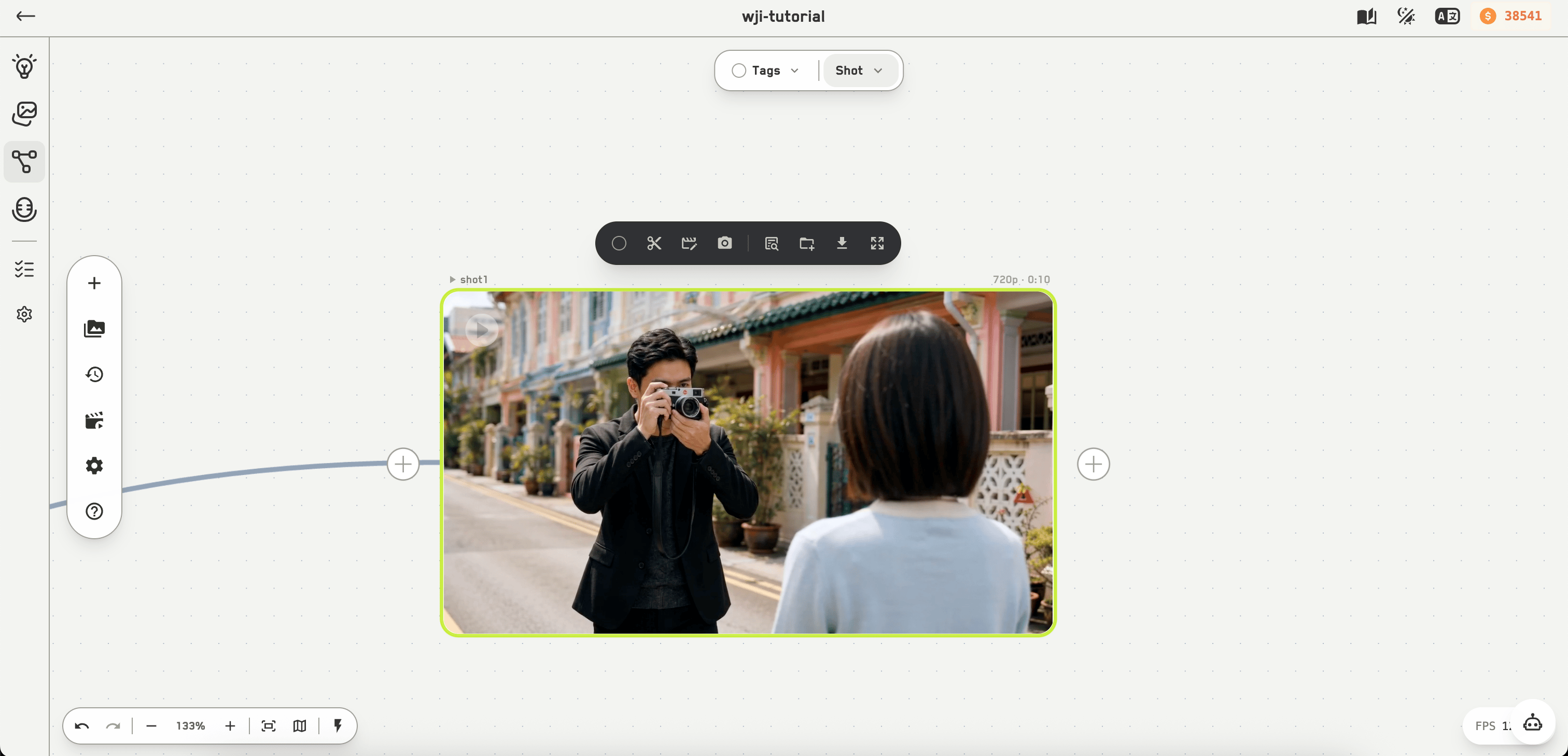The image size is (1568, 756).
Task: Switch language with translate icon
Action: (x=1448, y=17)
